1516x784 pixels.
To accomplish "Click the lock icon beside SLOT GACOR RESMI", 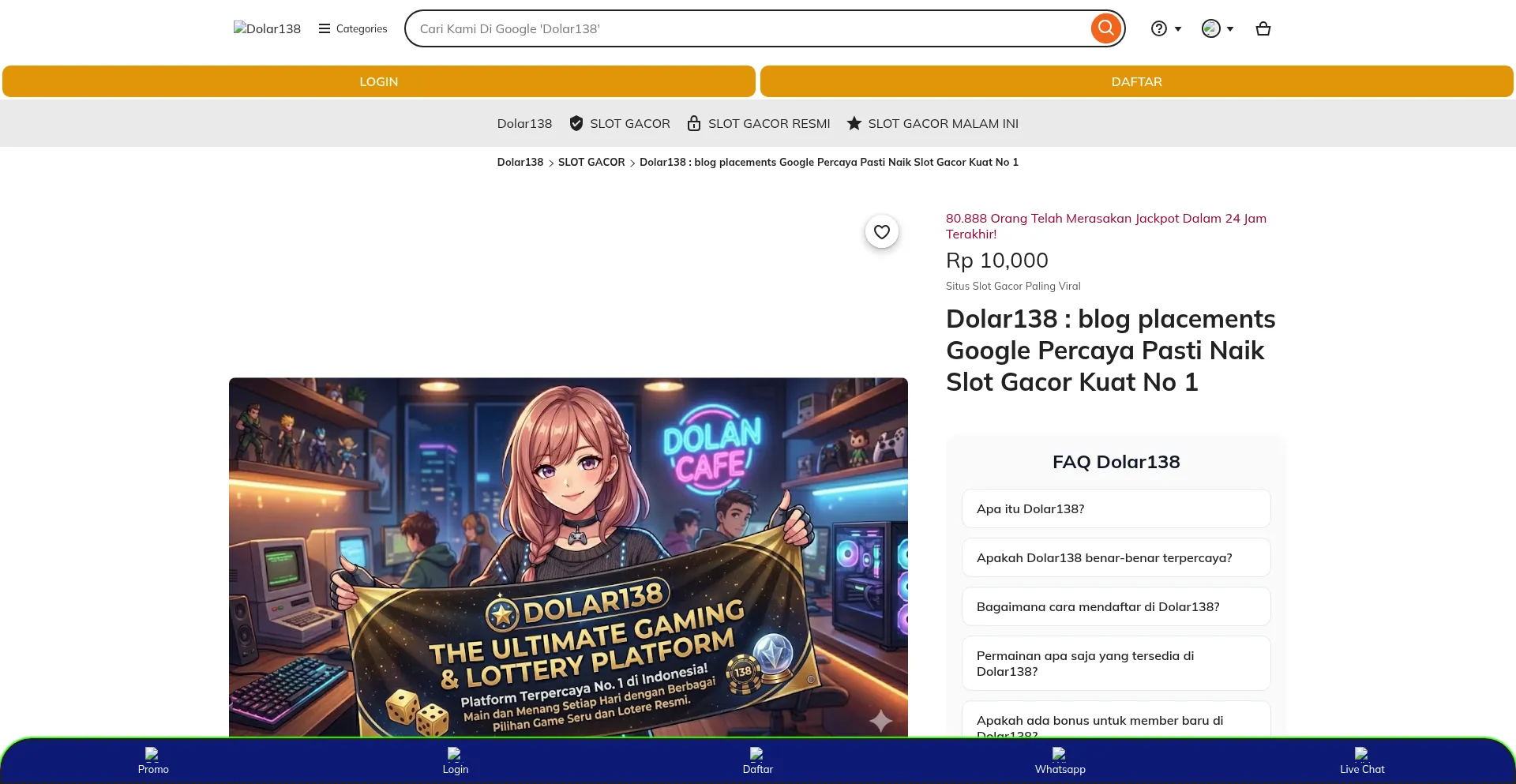I will (x=694, y=123).
